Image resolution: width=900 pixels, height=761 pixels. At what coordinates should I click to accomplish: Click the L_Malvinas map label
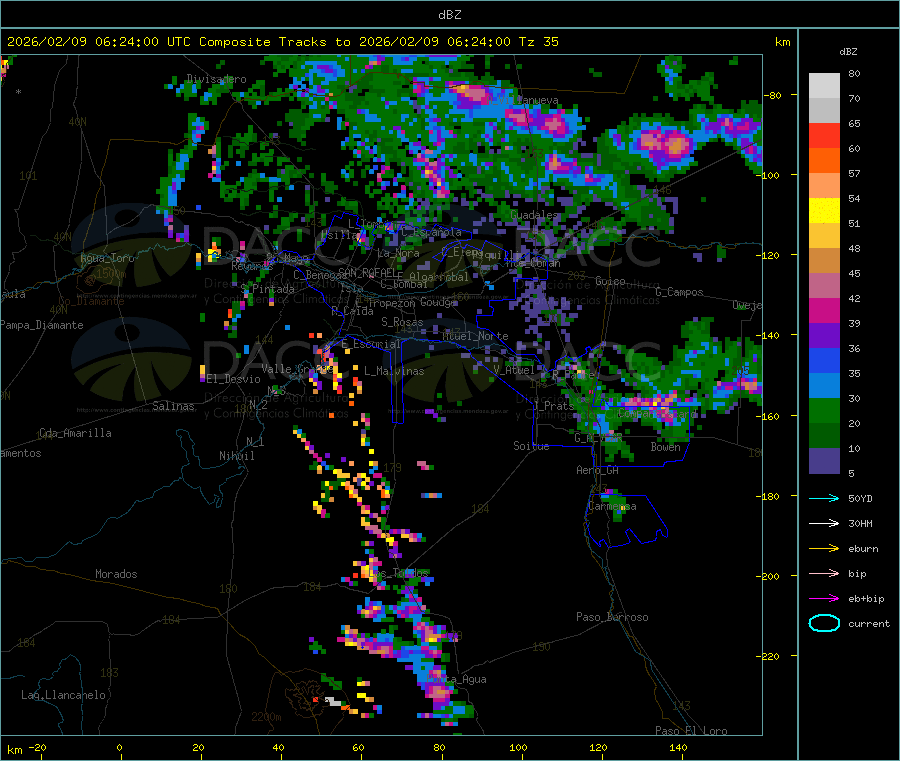[x=394, y=371]
